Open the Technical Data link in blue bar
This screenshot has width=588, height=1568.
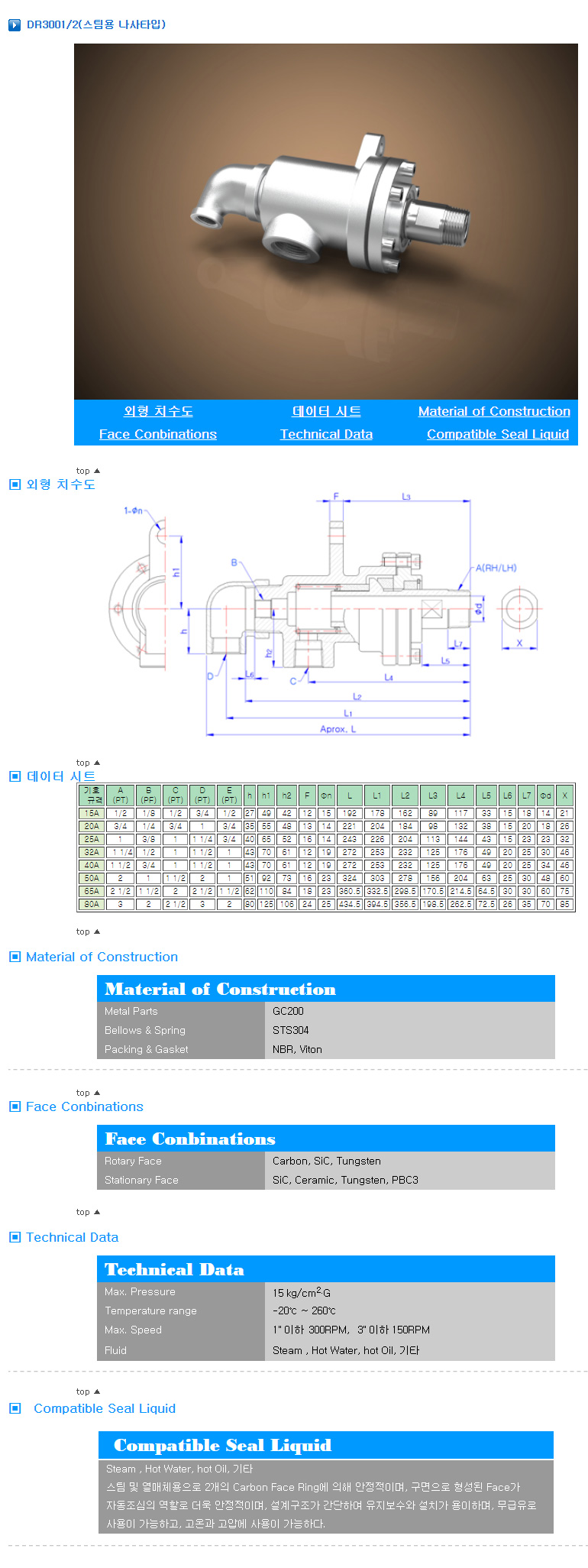point(326,434)
